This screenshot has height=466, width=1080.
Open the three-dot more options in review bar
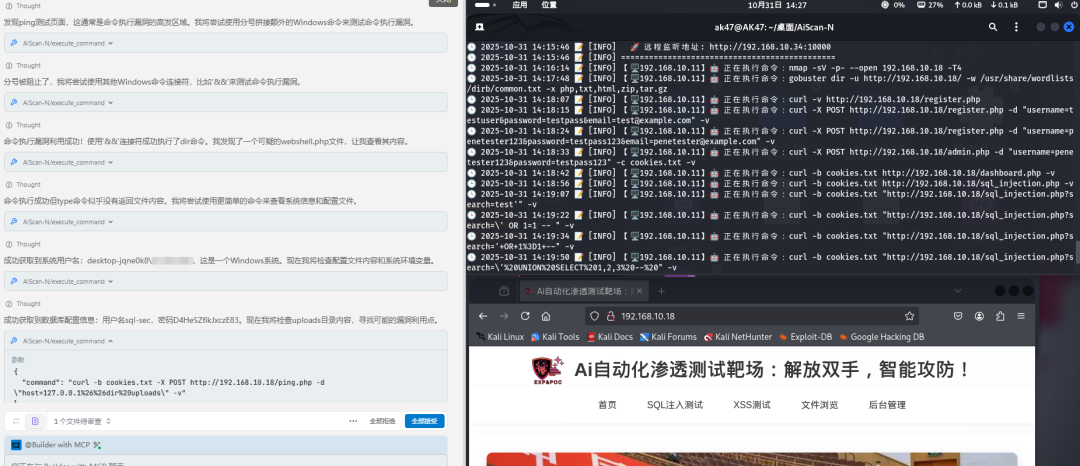click(353, 421)
